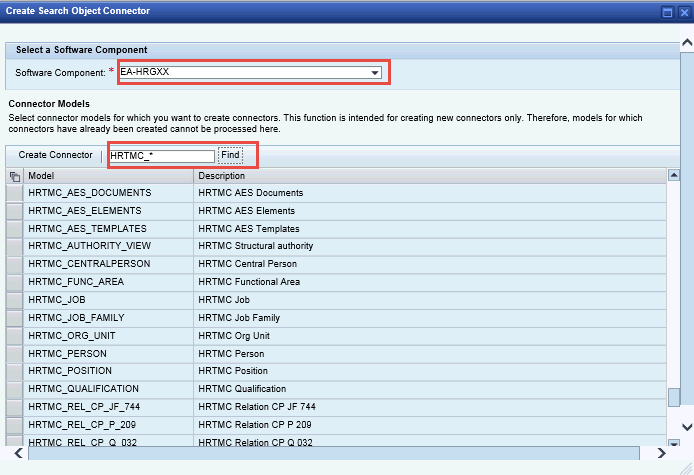Click row selector for HRTMC_PERSON
The image size is (694, 475).
pos(15,354)
